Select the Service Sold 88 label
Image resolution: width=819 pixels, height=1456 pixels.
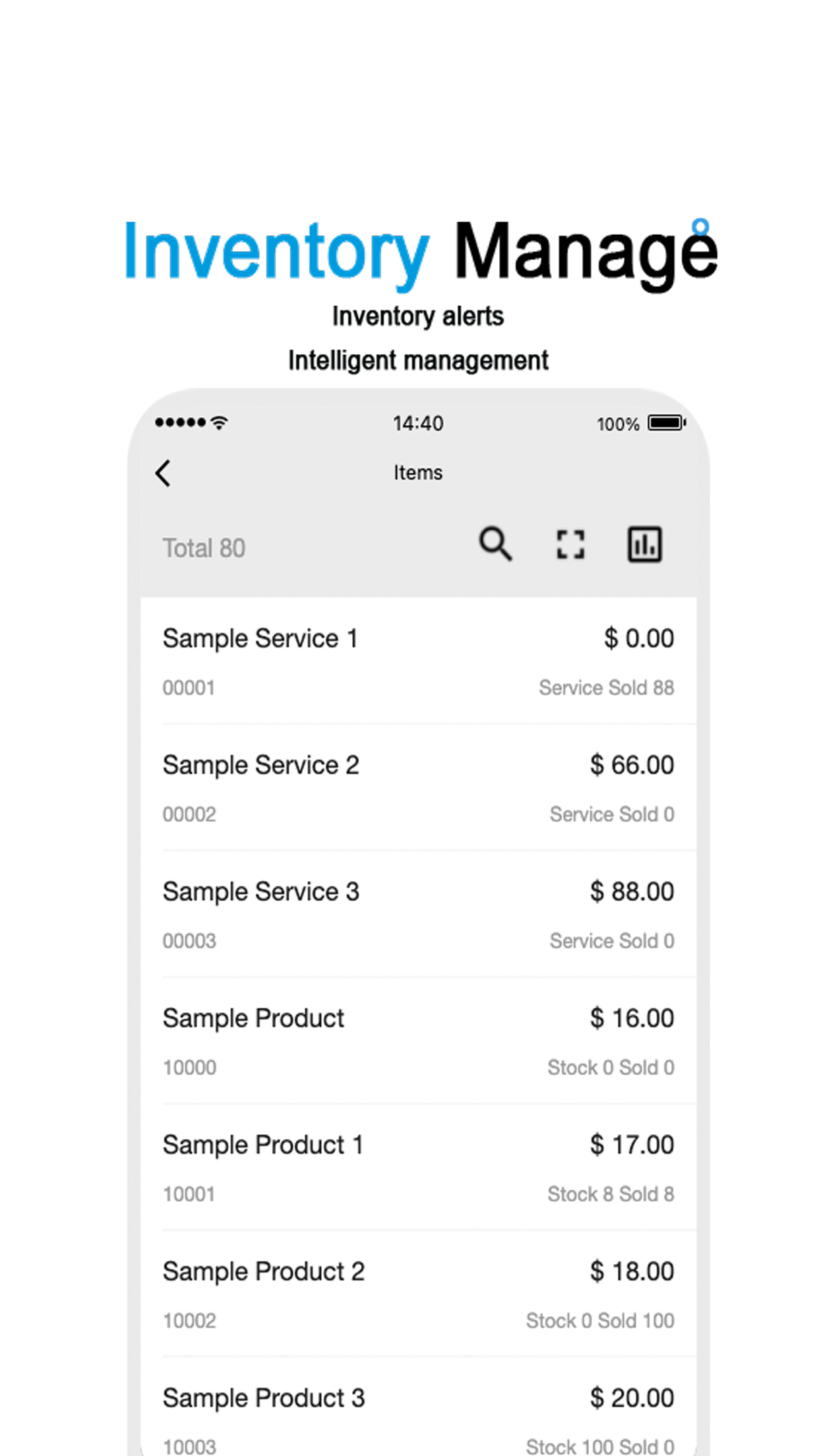pos(607,688)
